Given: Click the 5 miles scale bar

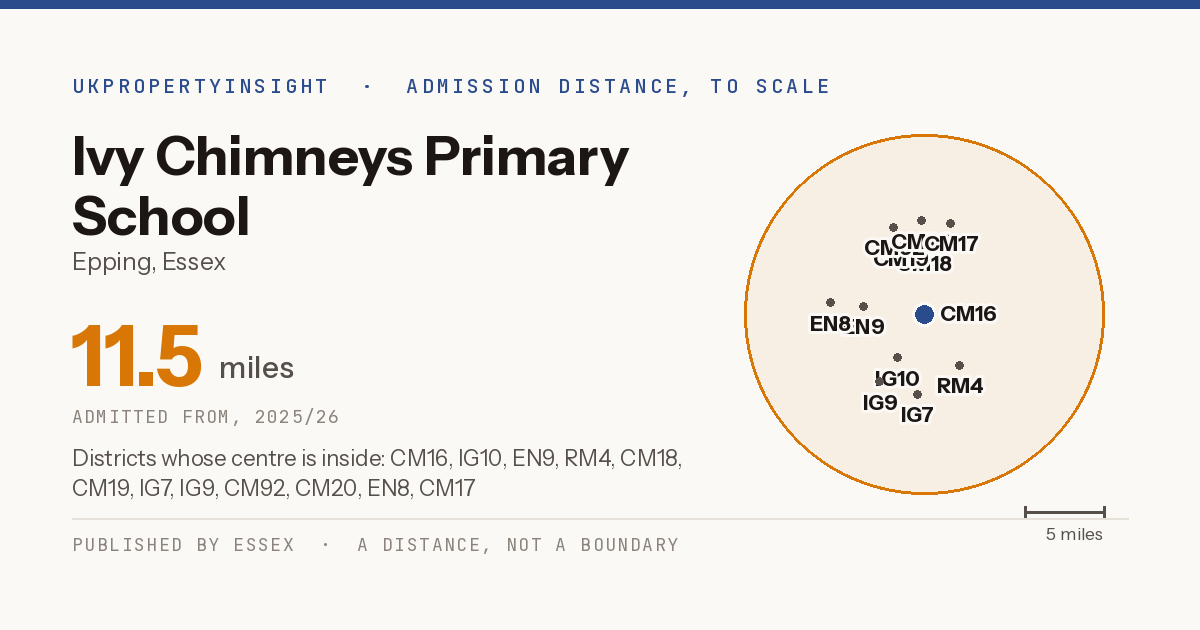Looking at the screenshot, I should 1064,512.
